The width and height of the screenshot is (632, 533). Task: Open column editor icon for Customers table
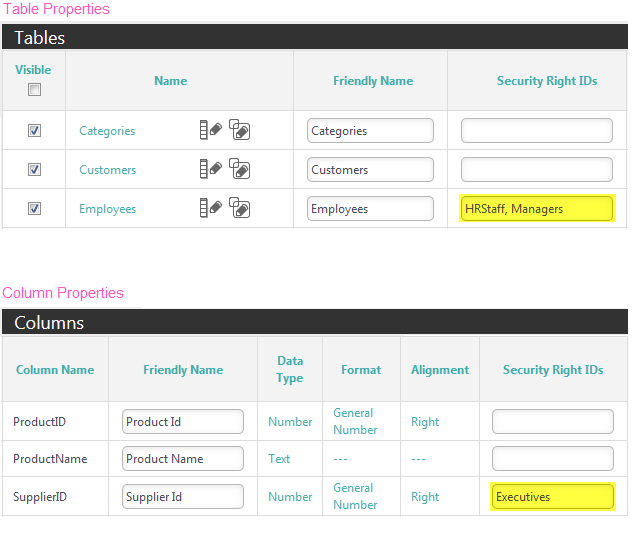(x=210, y=169)
